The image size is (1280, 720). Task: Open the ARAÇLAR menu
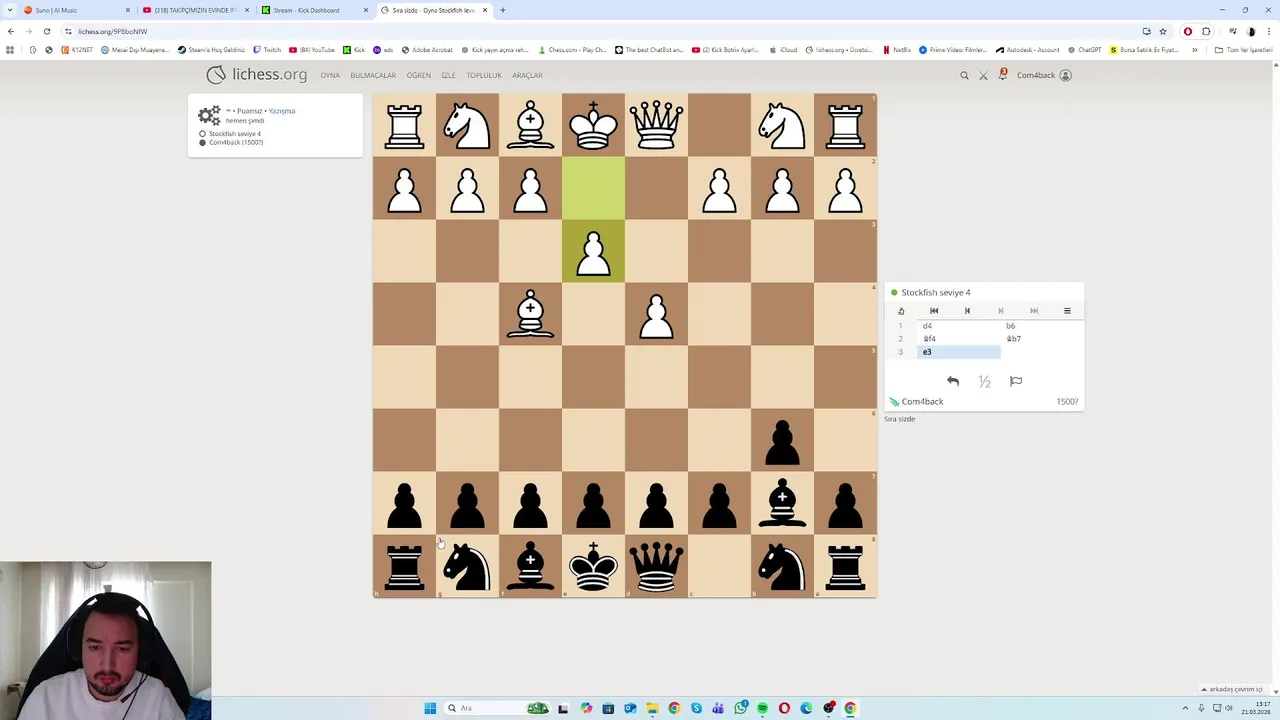(x=527, y=75)
